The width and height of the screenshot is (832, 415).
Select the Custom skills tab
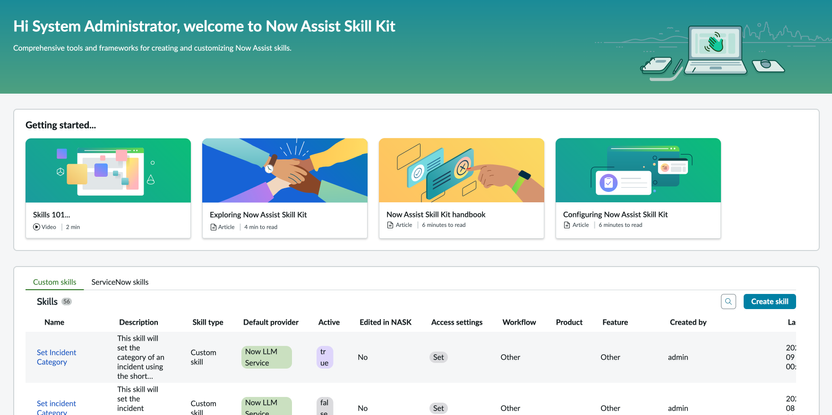pyautogui.click(x=54, y=282)
